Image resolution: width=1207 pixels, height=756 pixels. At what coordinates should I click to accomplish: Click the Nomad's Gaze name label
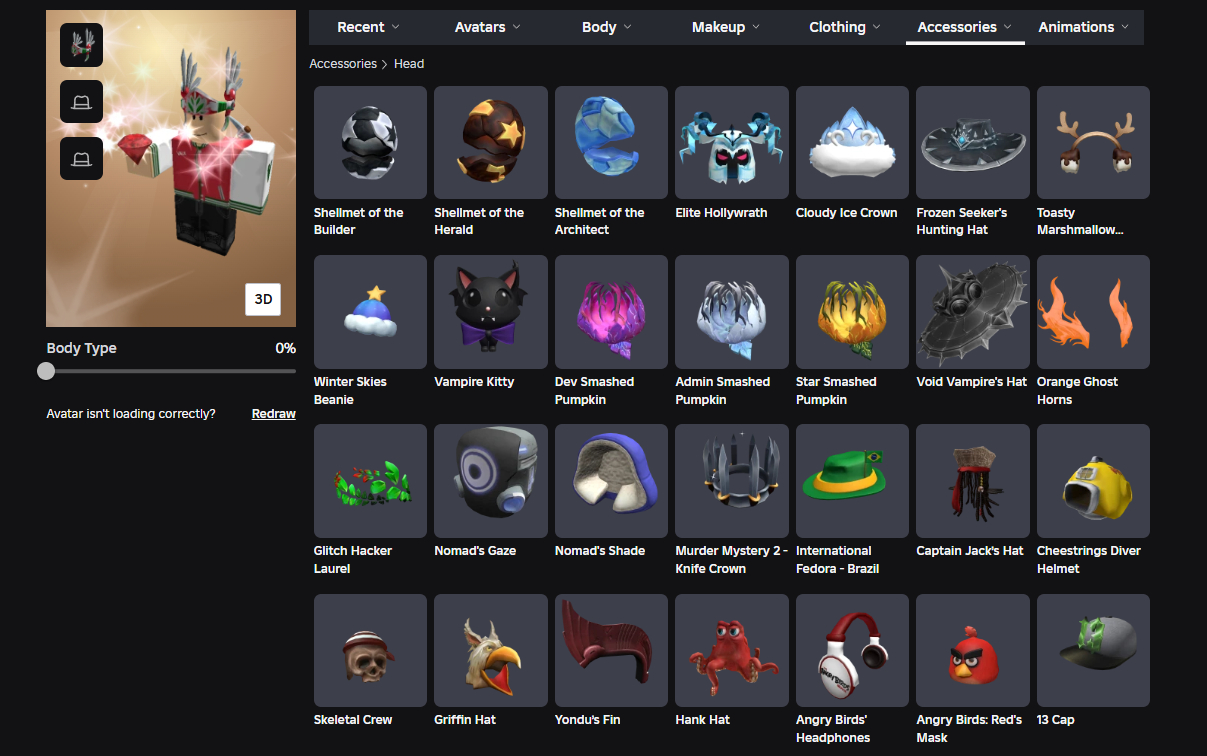click(x=475, y=551)
